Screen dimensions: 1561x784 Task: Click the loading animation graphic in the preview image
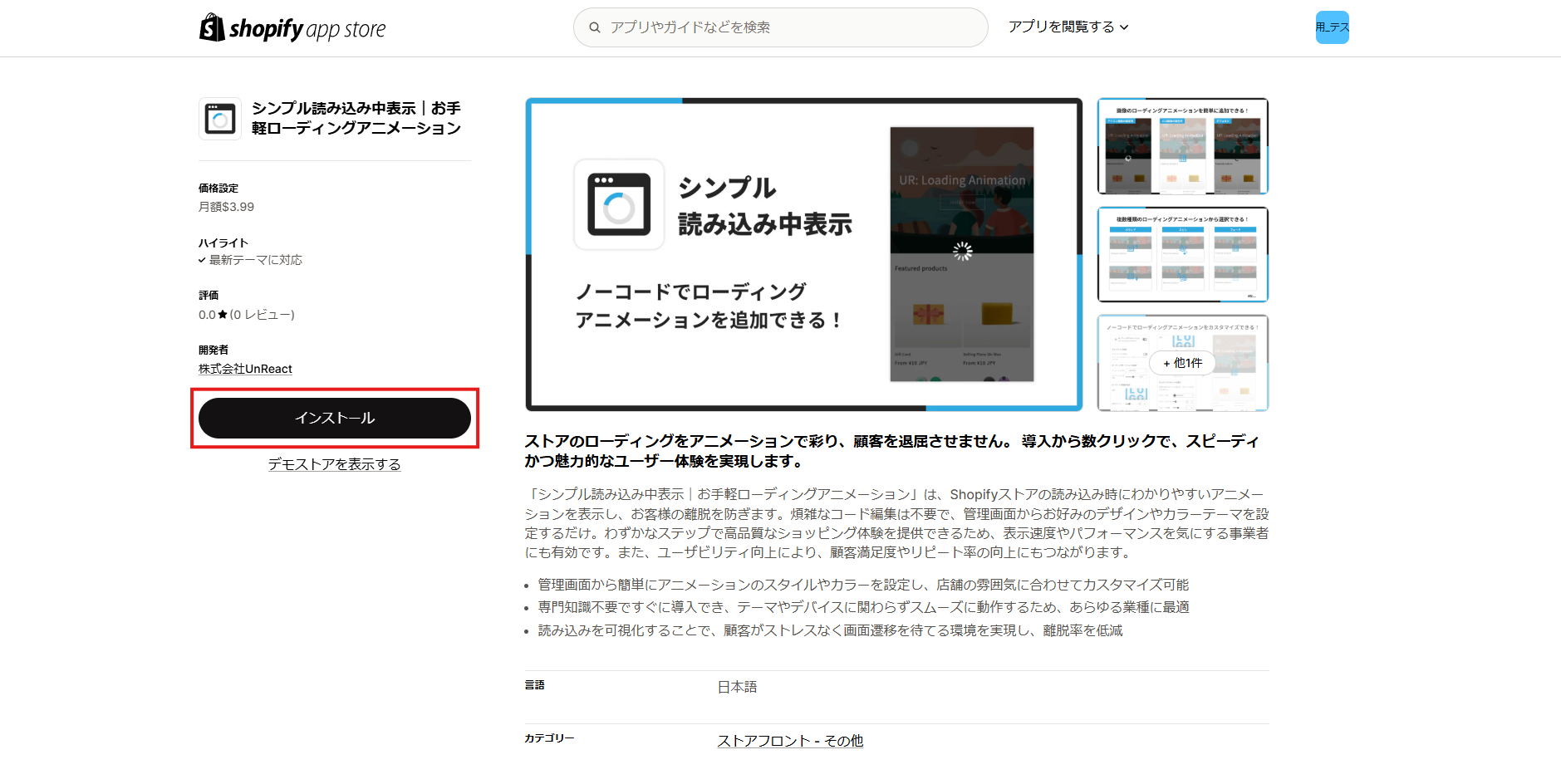[x=963, y=250]
